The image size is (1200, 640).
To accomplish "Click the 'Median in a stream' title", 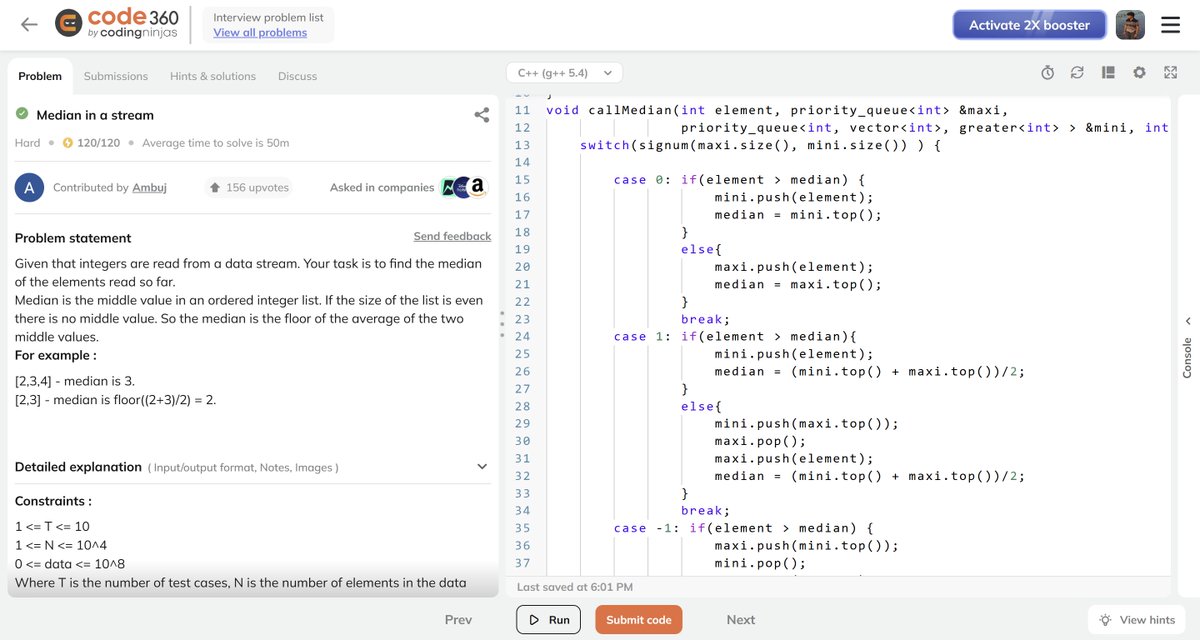I will (x=95, y=115).
